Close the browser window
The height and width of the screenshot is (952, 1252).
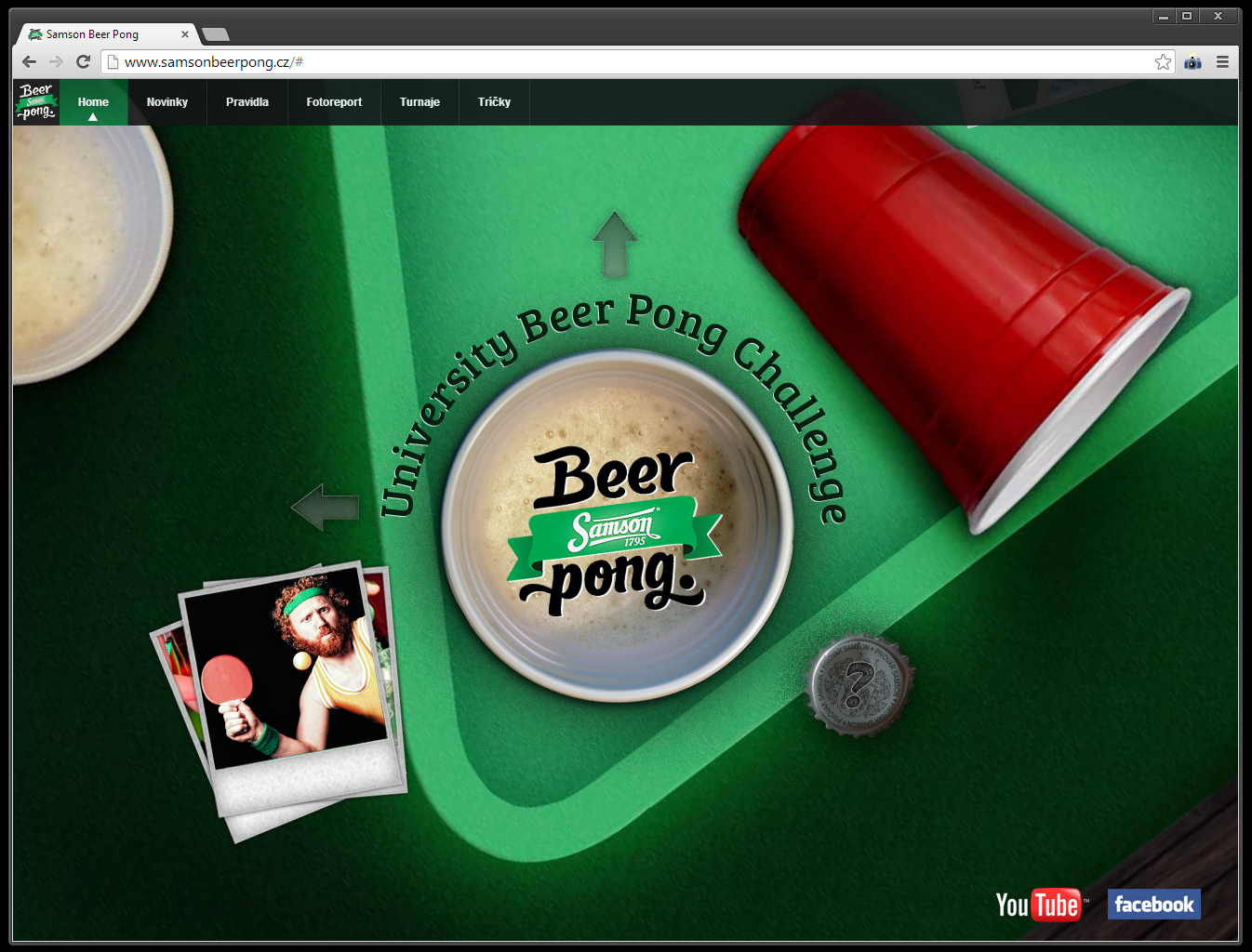click(1218, 16)
